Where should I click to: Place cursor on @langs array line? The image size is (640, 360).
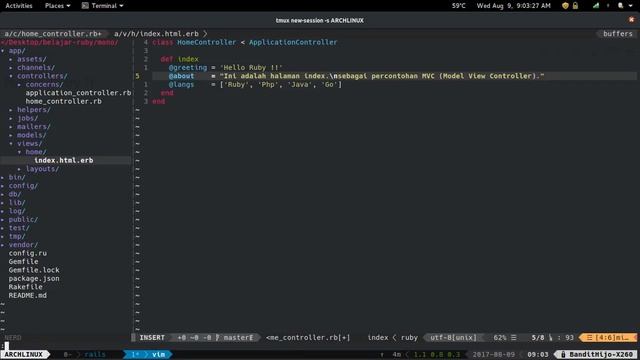(x=255, y=84)
